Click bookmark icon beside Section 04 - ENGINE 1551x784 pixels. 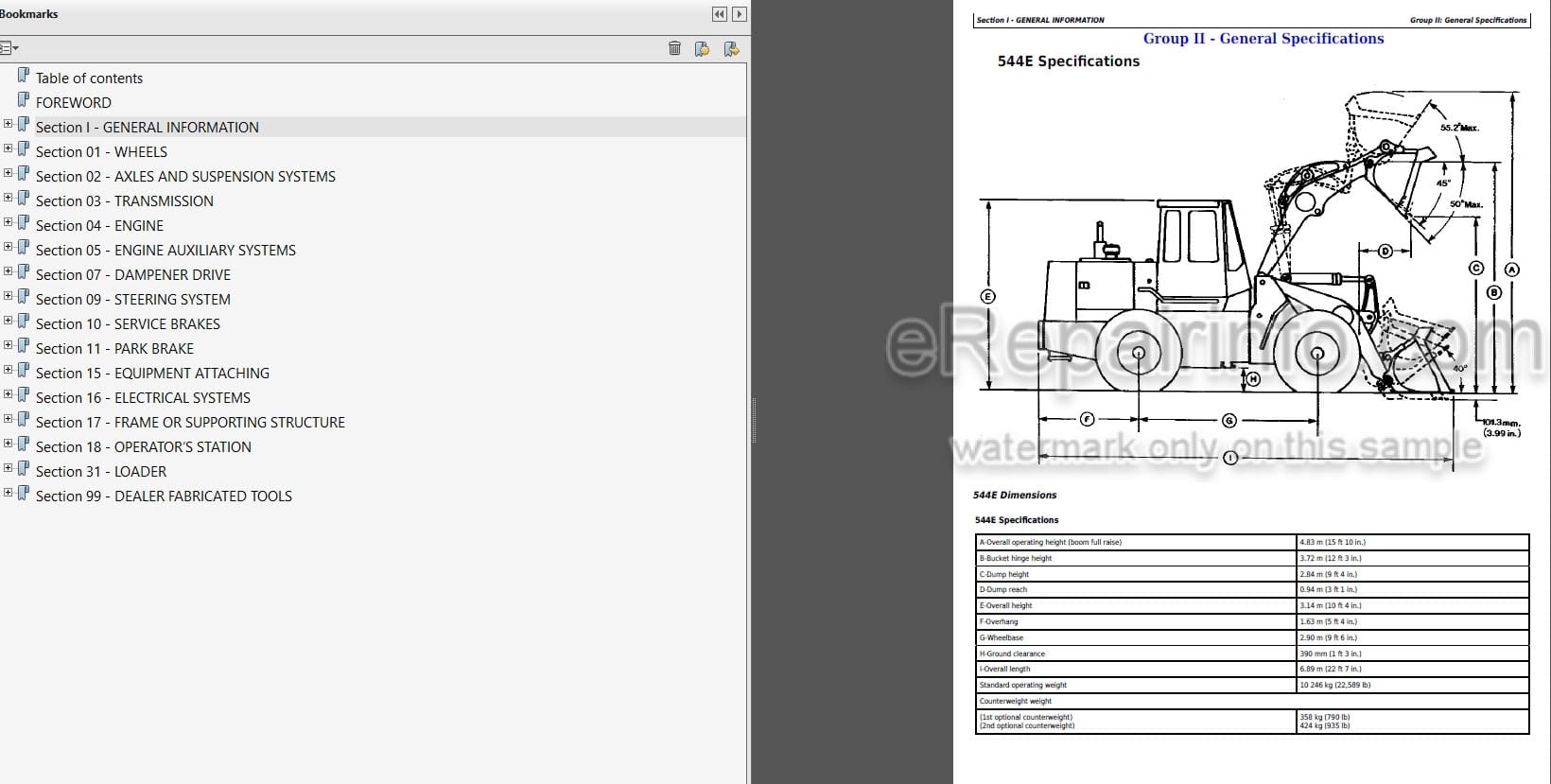[24, 223]
